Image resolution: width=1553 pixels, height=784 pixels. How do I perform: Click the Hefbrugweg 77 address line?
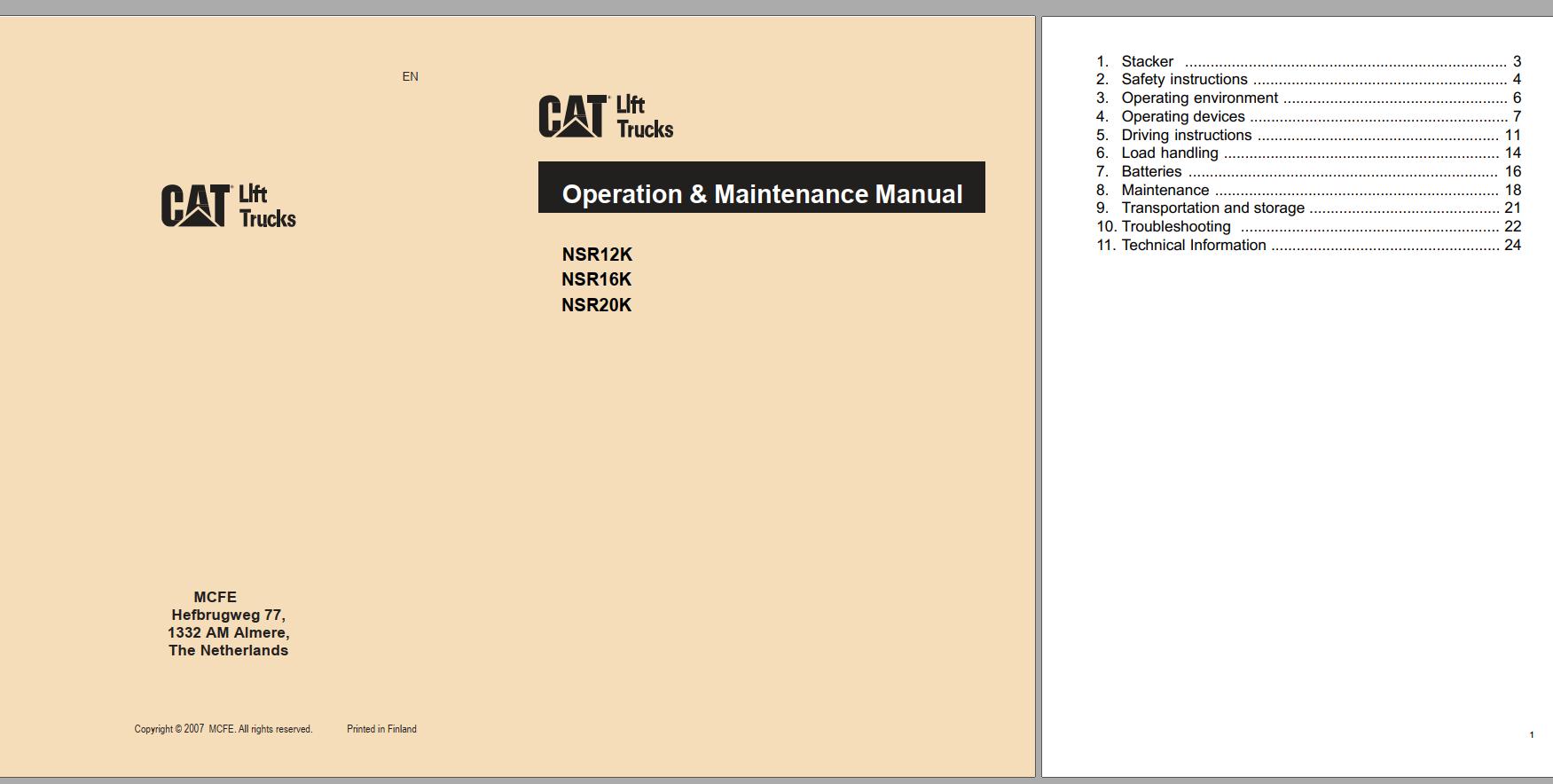pyautogui.click(x=228, y=615)
